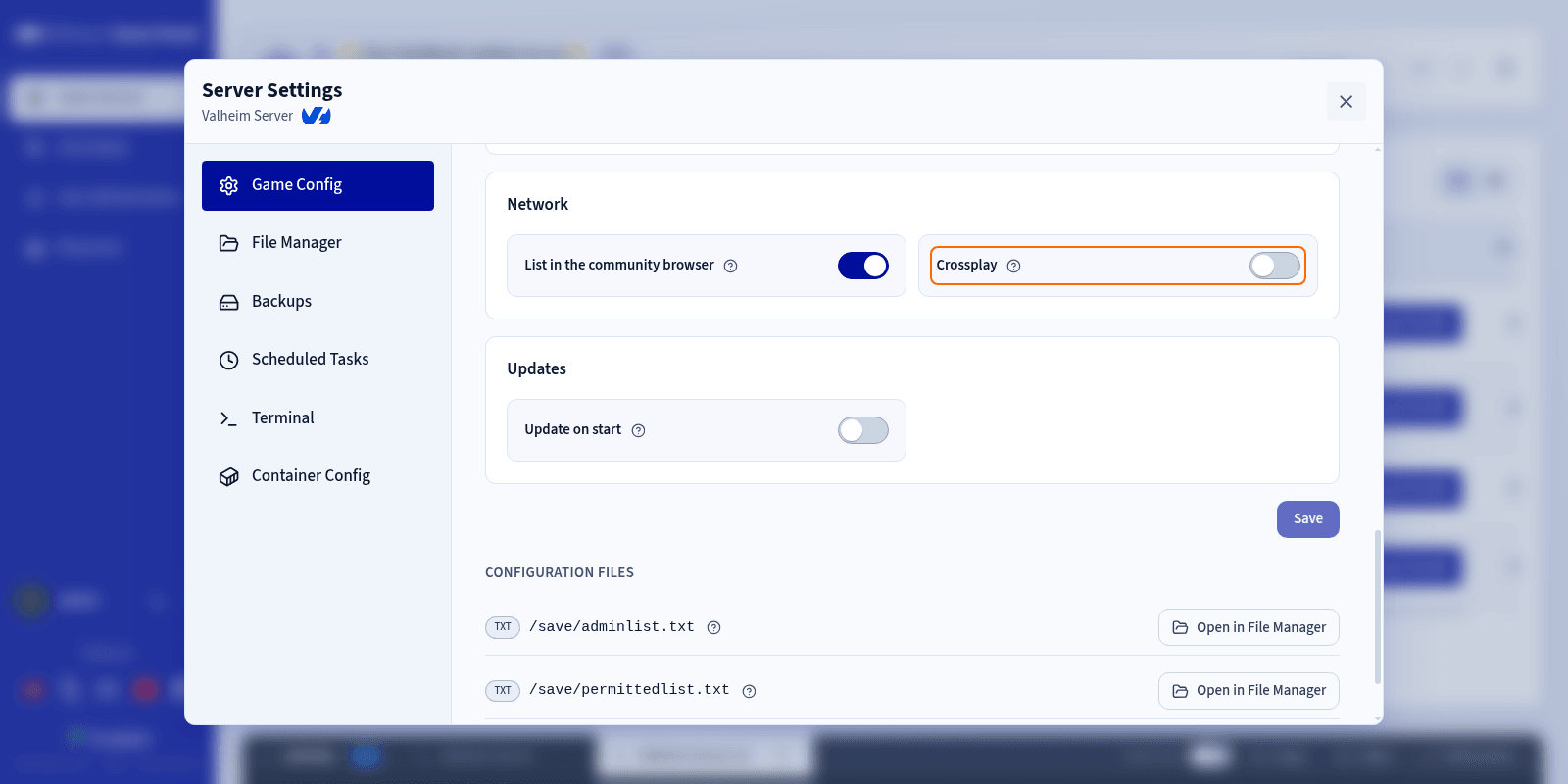Viewport: 1568px width, 784px height.
Task: Disable List in the community browser
Action: click(863, 266)
